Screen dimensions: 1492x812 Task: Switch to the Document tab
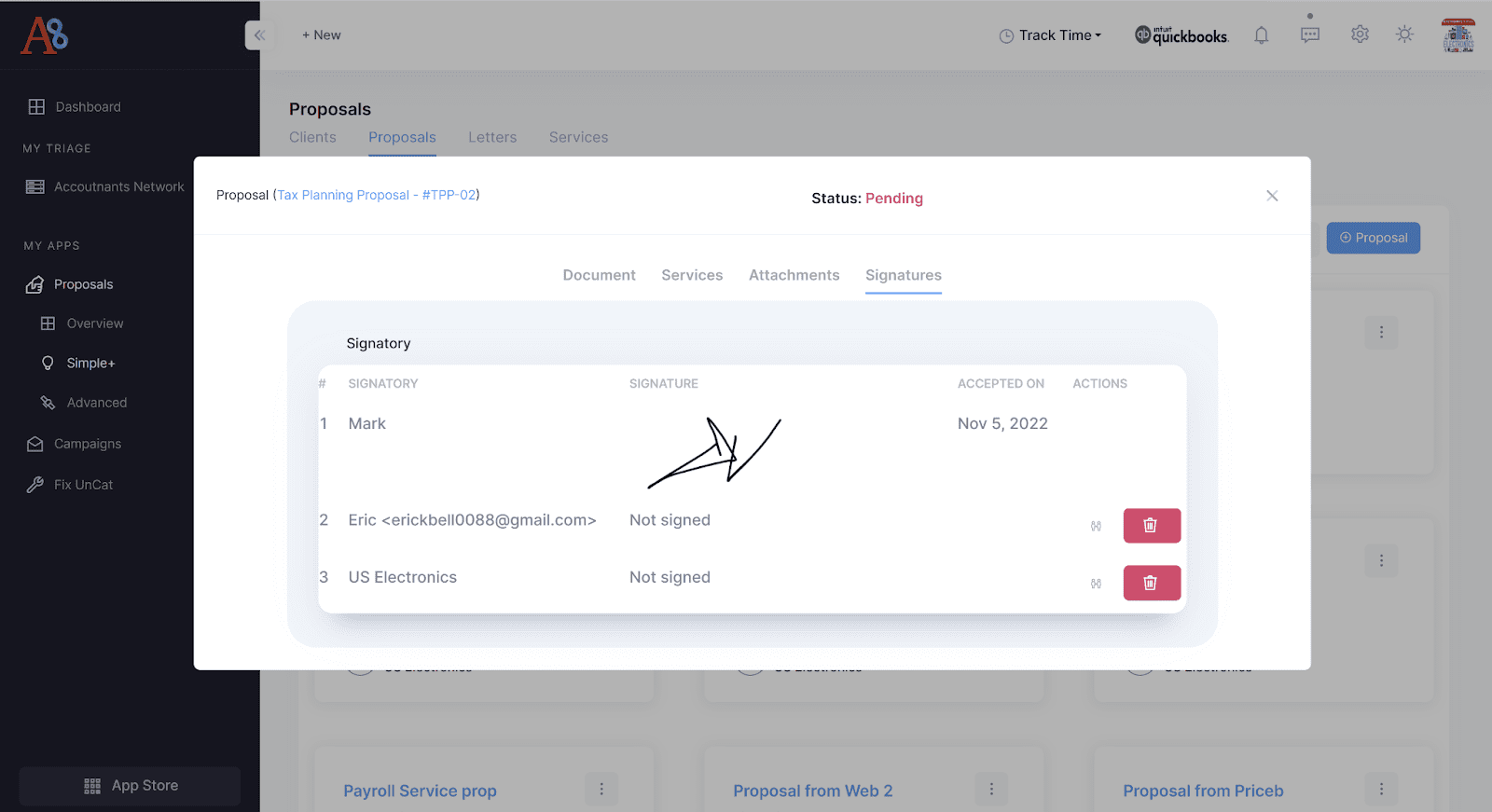(599, 275)
